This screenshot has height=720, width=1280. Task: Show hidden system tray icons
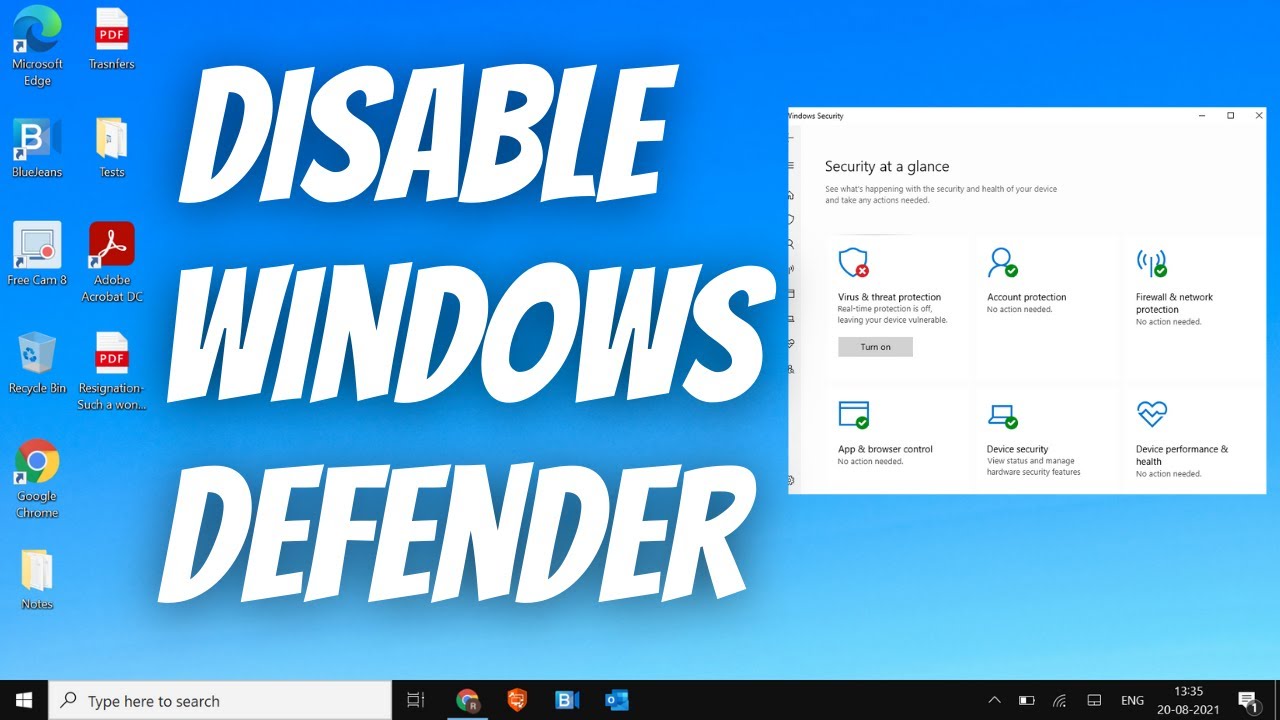coord(994,700)
